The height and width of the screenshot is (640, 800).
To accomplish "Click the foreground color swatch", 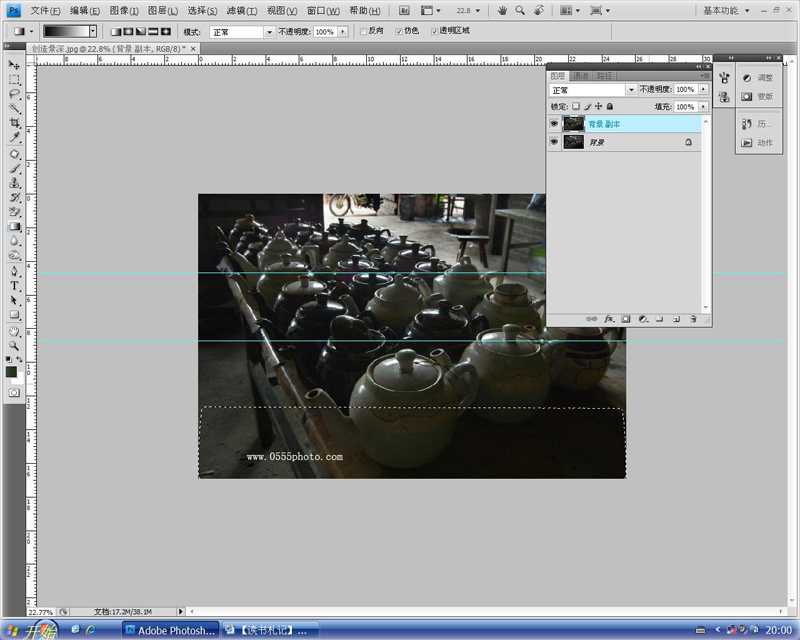I will 11,372.
